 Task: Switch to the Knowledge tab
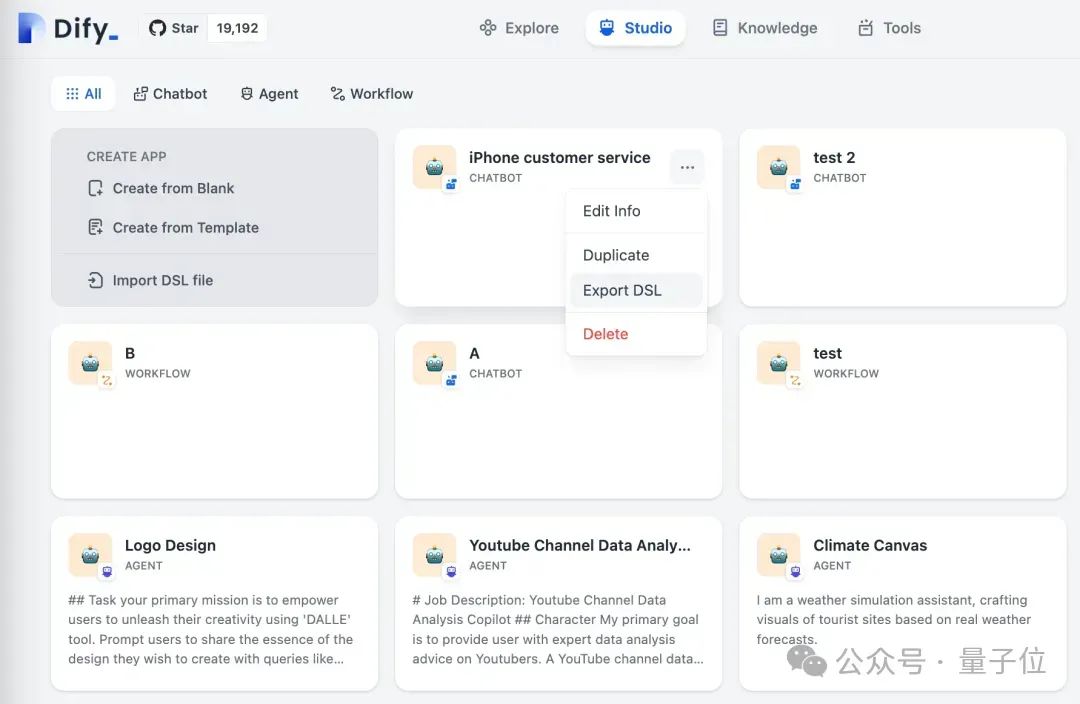pyautogui.click(x=765, y=28)
